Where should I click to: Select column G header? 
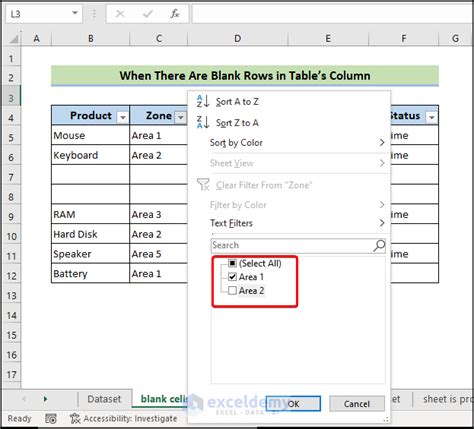[x=455, y=39]
